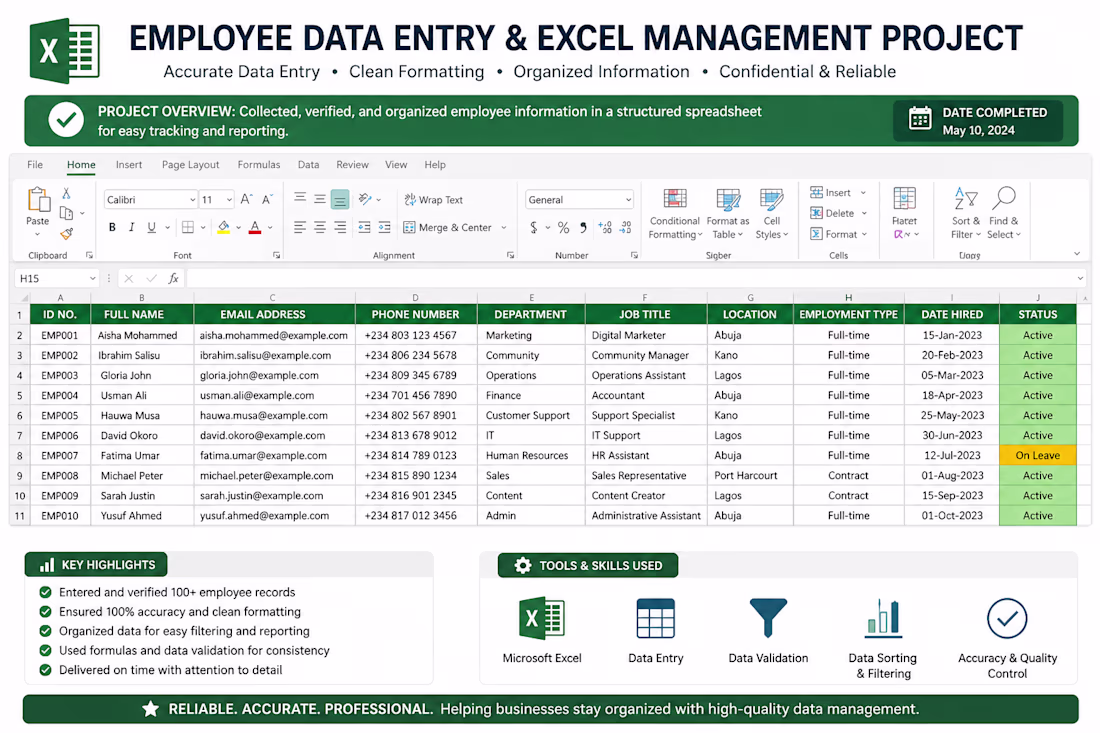Viewport: 1100px width, 733px height.
Task: Toggle Wrap Text
Action: (434, 200)
